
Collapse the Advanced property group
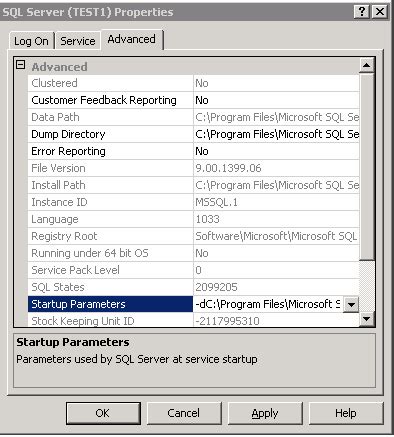click(21, 65)
